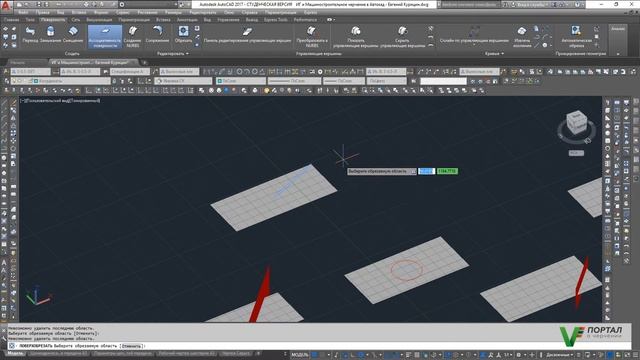Click the viewport view label controls

[60, 100]
